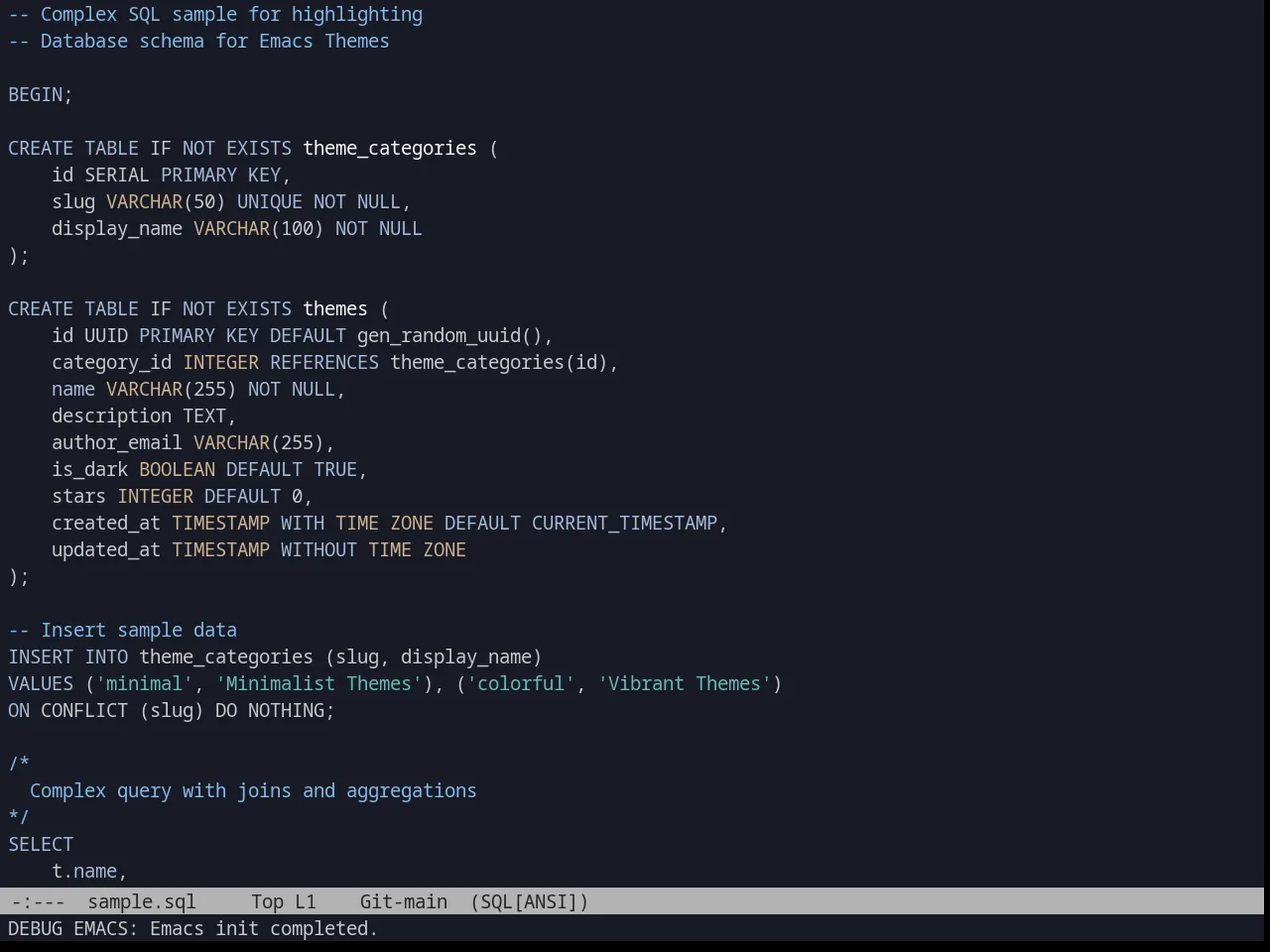Click the table name theme_categories in CREATE TABLE
Image resolution: width=1270 pixels, height=952 pixels.
click(x=390, y=148)
